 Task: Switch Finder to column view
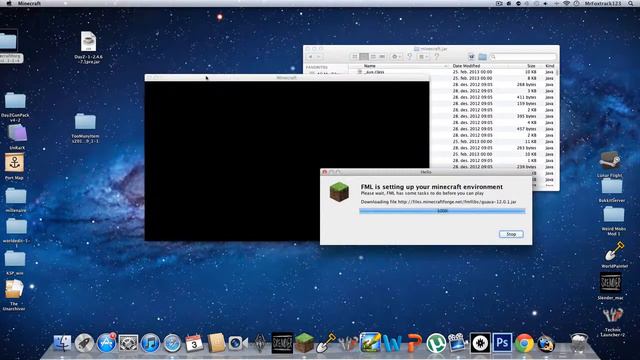pyautogui.click(x=373, y=57)
